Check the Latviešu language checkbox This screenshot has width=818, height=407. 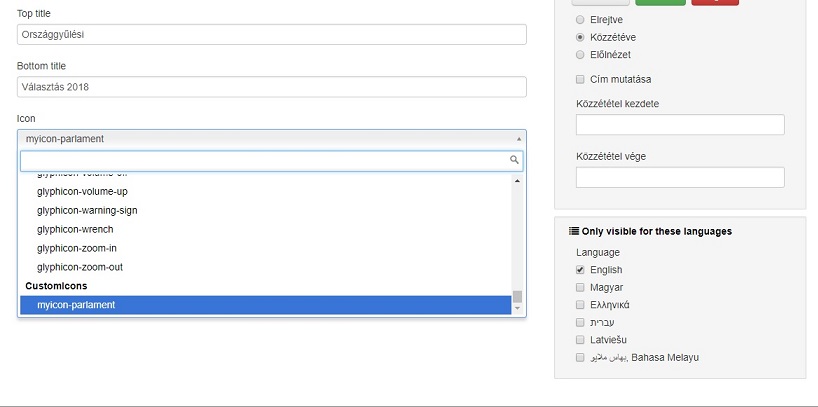point(580,340)
